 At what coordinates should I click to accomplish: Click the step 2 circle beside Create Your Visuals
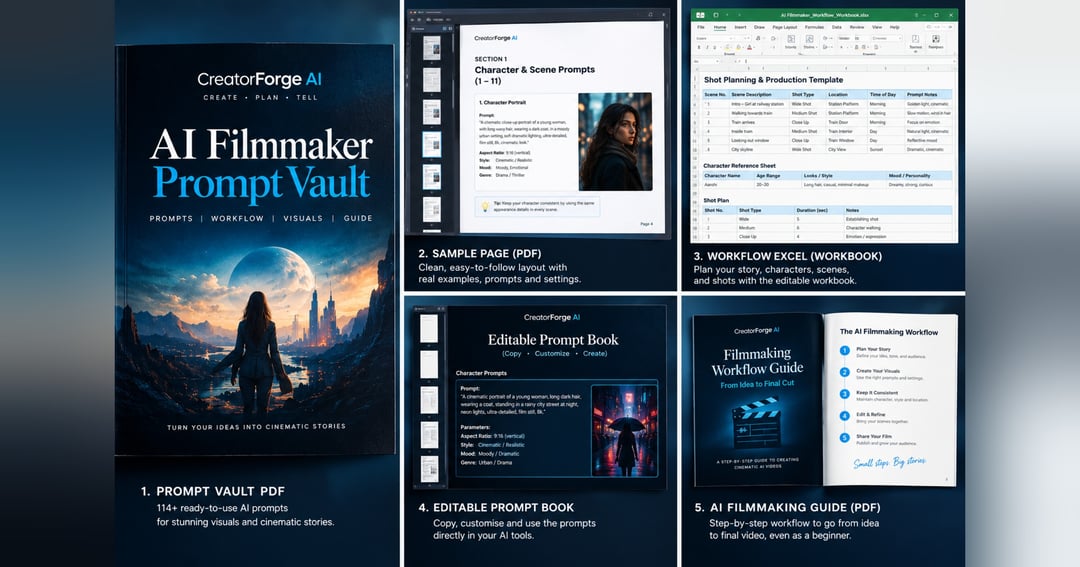pos(844,372)
